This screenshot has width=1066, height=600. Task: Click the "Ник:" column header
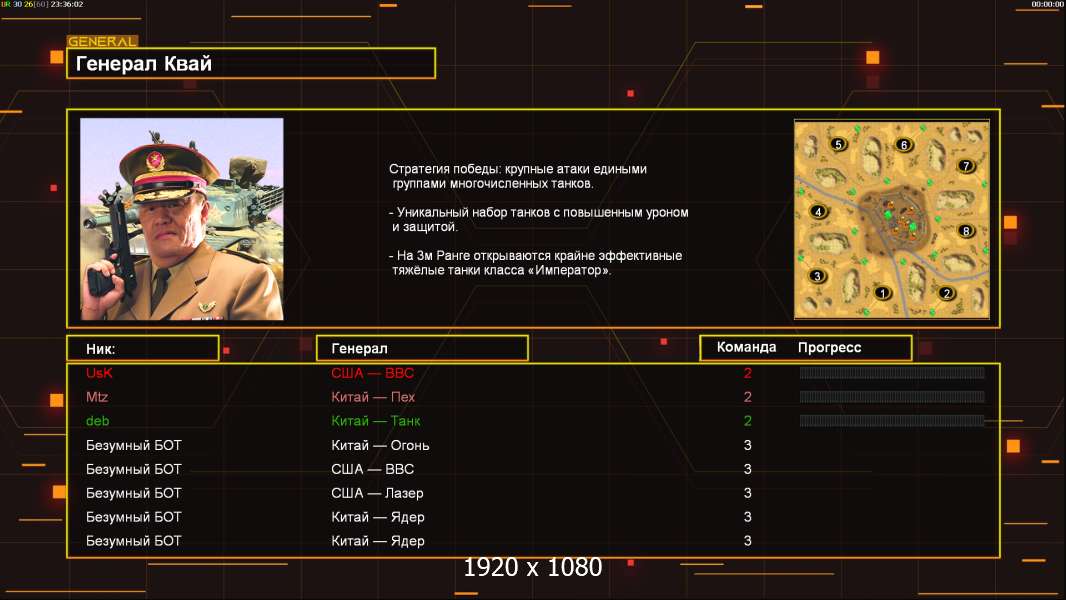pyautogui.click(x=143, y=349)
